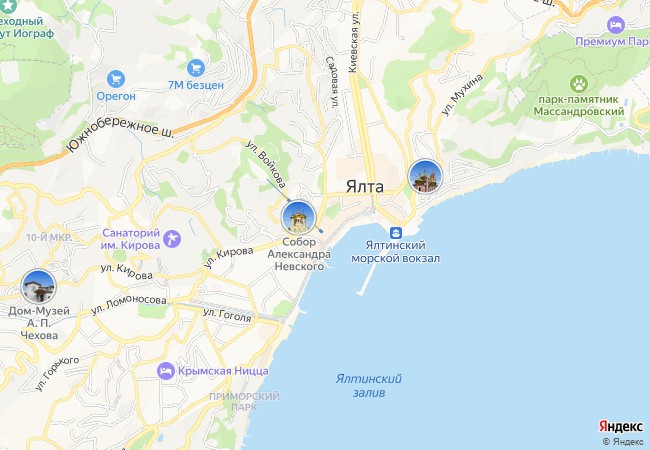650x450 pixels.
Task: Click the Массандровский park paw icon
Action: (579, 84)
